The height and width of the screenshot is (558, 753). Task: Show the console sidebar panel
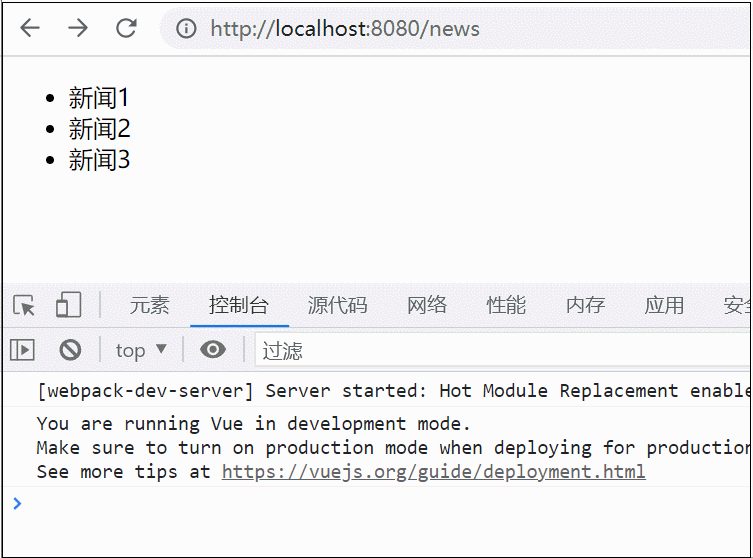[x=22, y=350]
